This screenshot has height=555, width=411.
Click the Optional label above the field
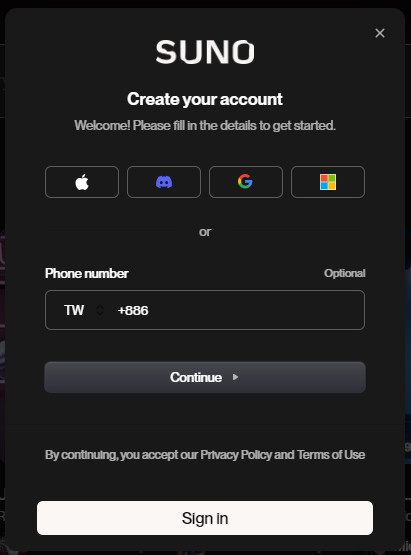point(345,273)
